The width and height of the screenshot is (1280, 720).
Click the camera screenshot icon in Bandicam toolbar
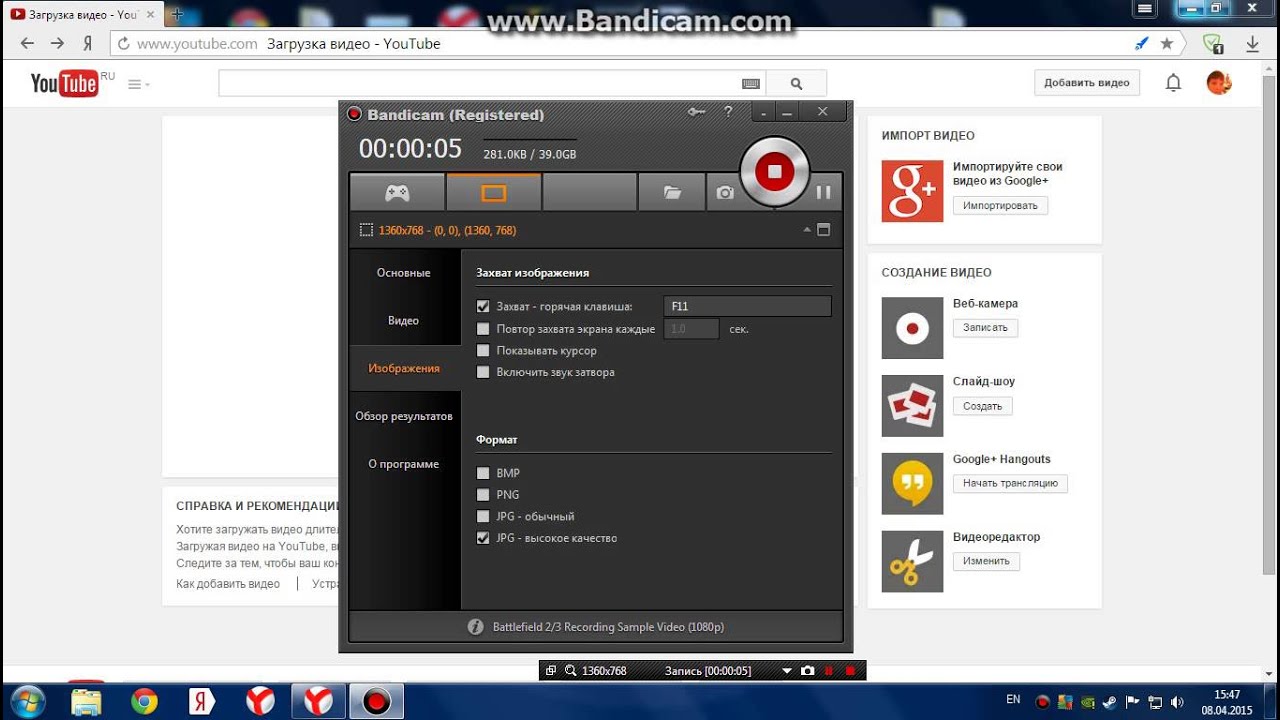(725, 193)
